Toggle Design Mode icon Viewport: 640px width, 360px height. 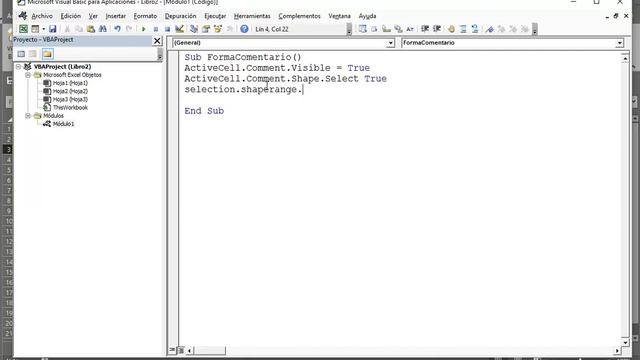pyautogui.click(x=179, y=29)
